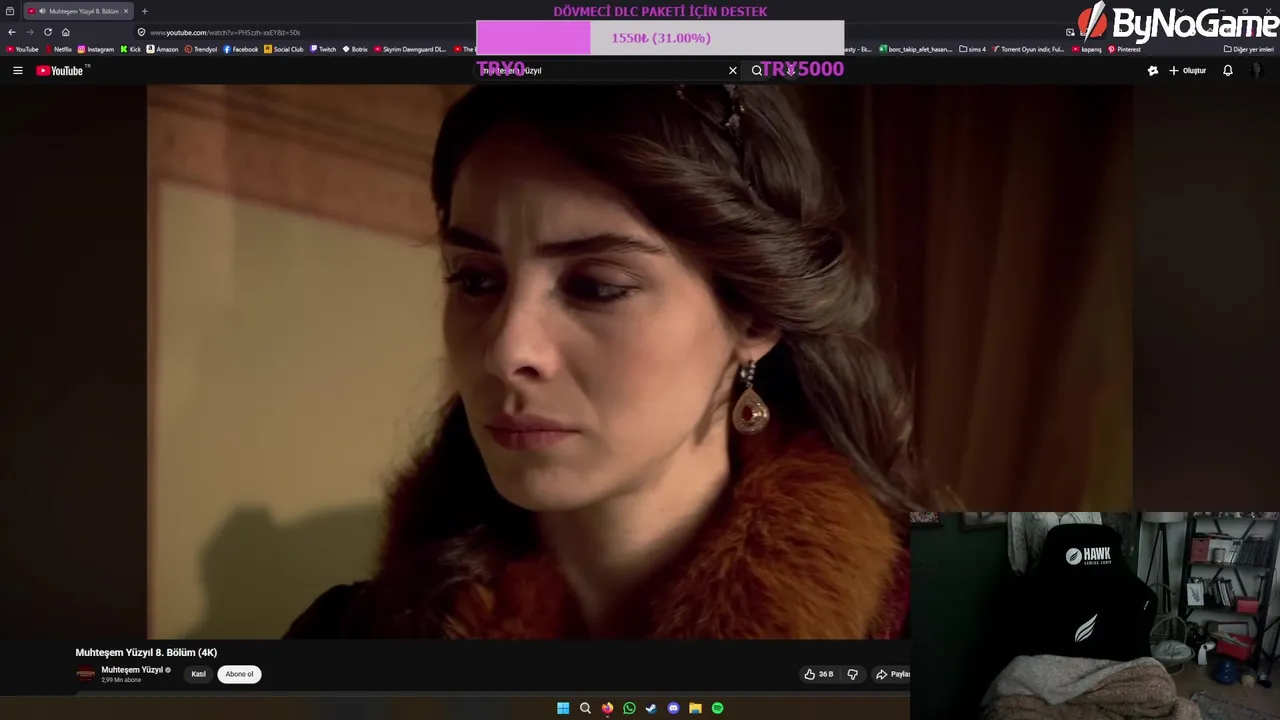This screenshot has height=720, width=1280.
Task: Close the Muhteşem Yüzyıl 8. Bölüm tab
Action: pos(126,11)
